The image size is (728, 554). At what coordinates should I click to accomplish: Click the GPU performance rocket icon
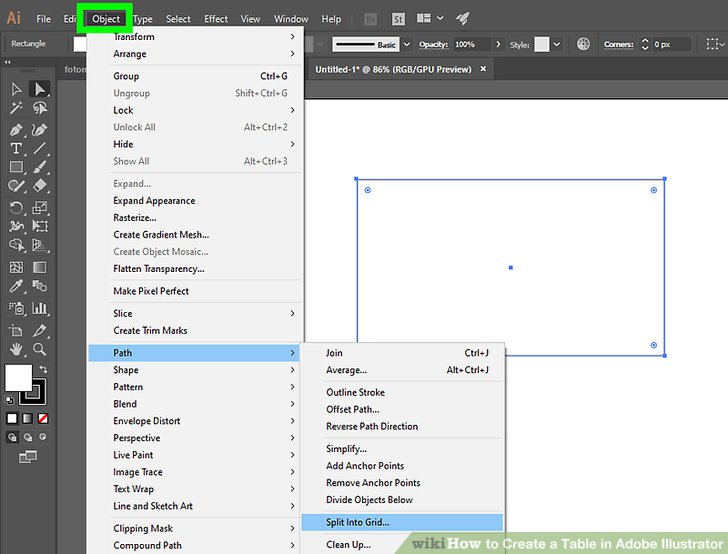[x=462, y=18]
